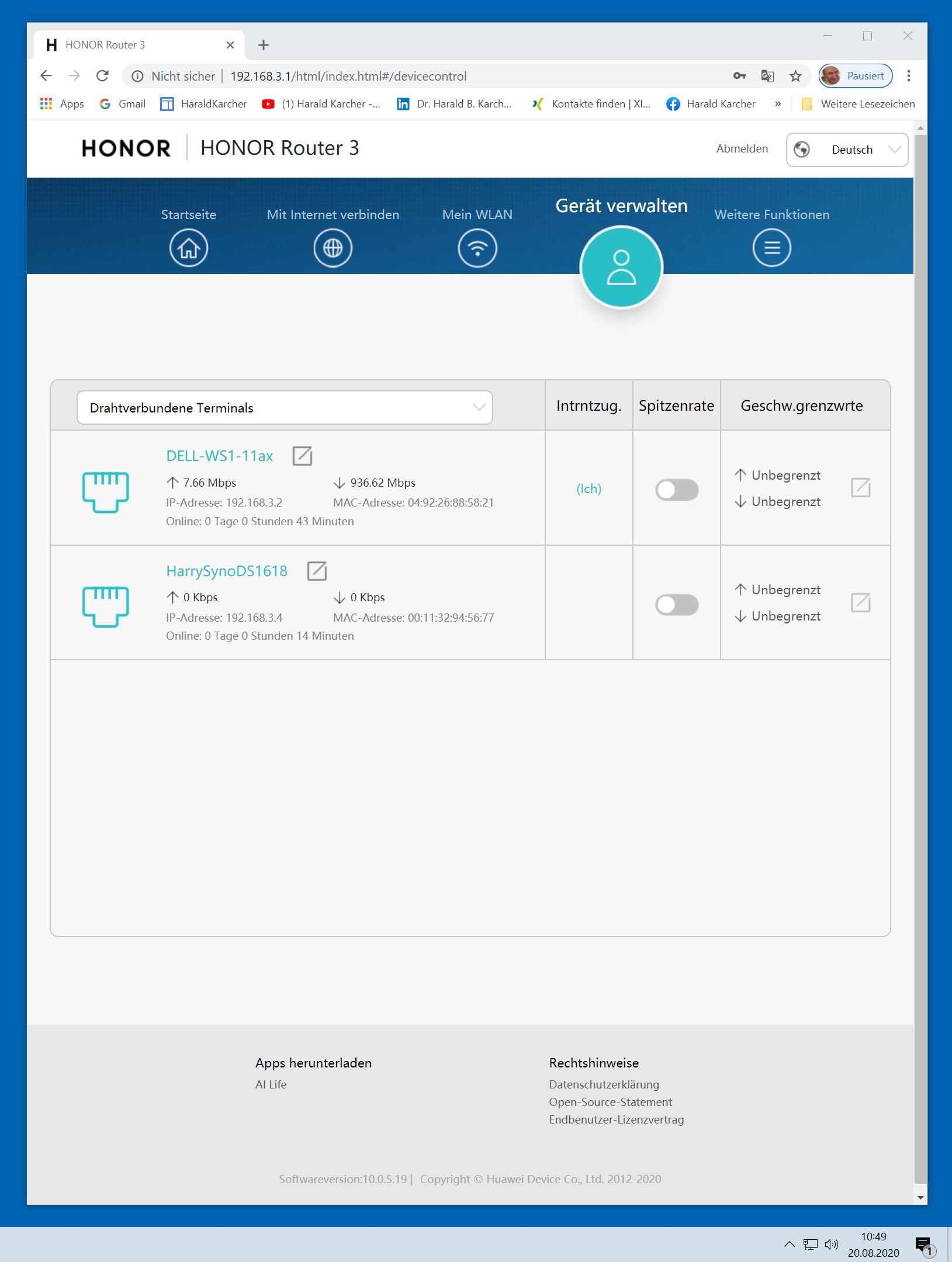Image resolution: width=952 pixels, height=1262 pixels.
Task: Open the Gmail bookmark
Action: 123,104
